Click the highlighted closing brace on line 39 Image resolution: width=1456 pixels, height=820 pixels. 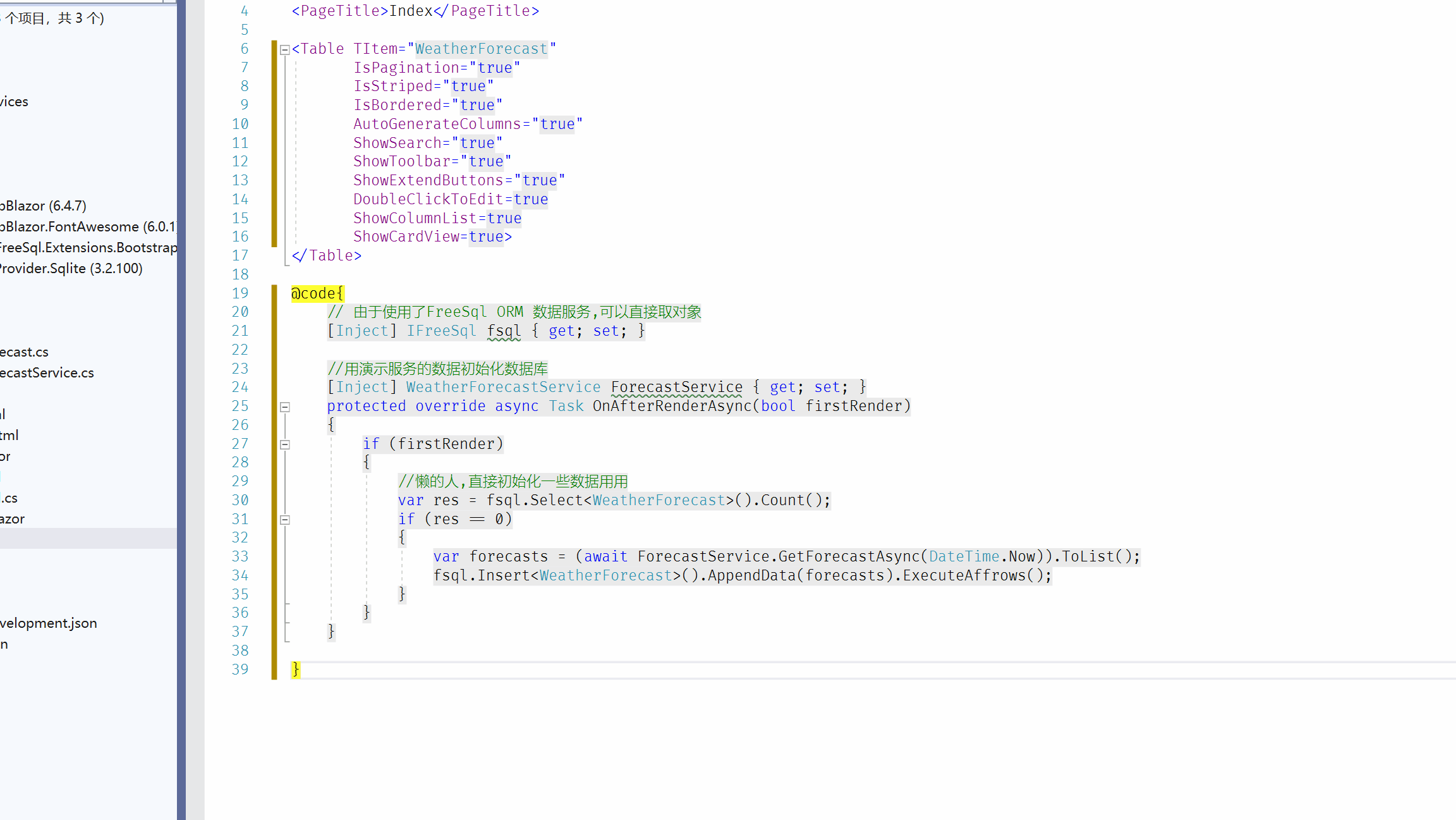pos(296,669)
